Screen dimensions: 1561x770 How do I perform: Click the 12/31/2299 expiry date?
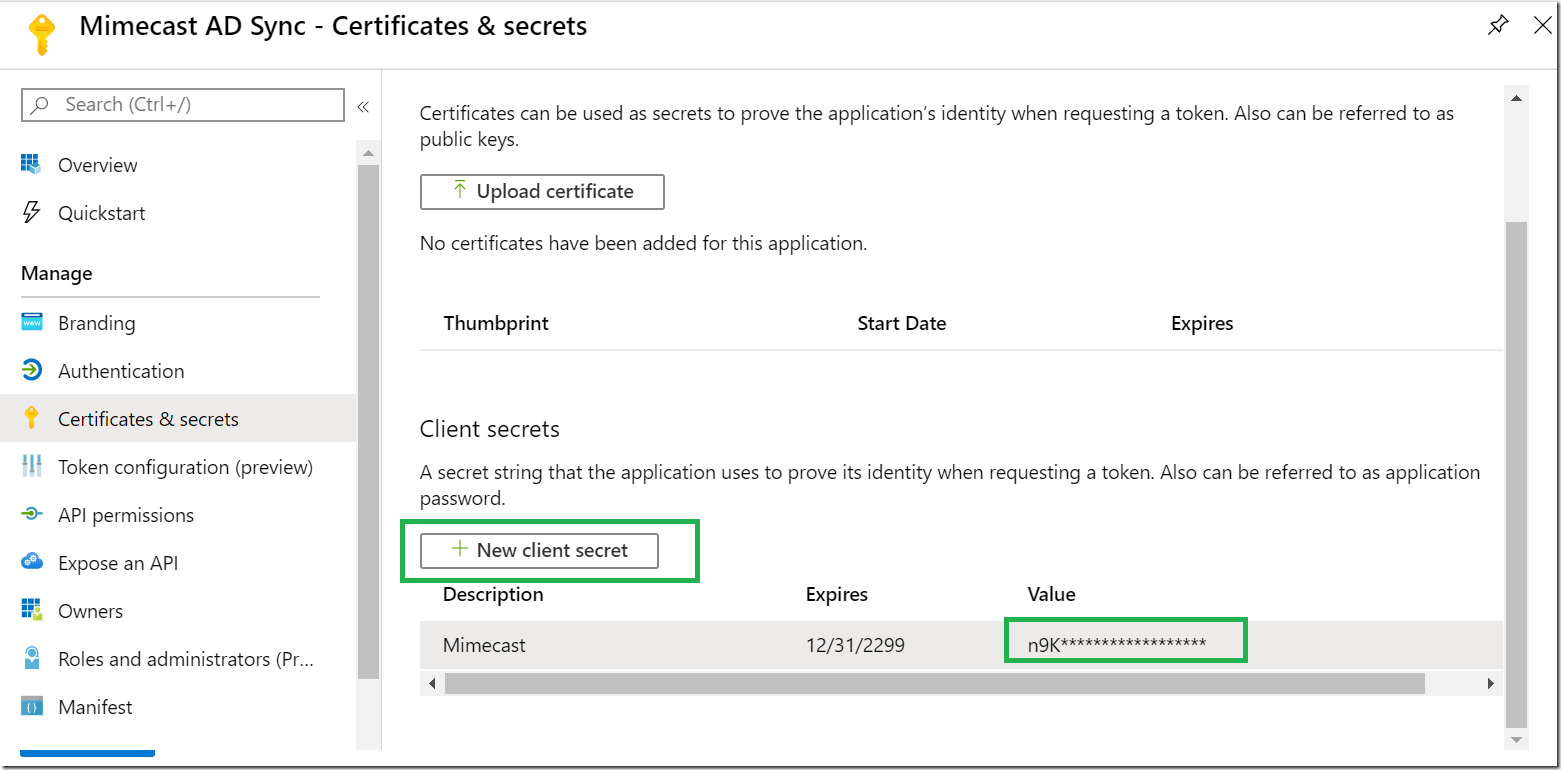coord(855,645)
